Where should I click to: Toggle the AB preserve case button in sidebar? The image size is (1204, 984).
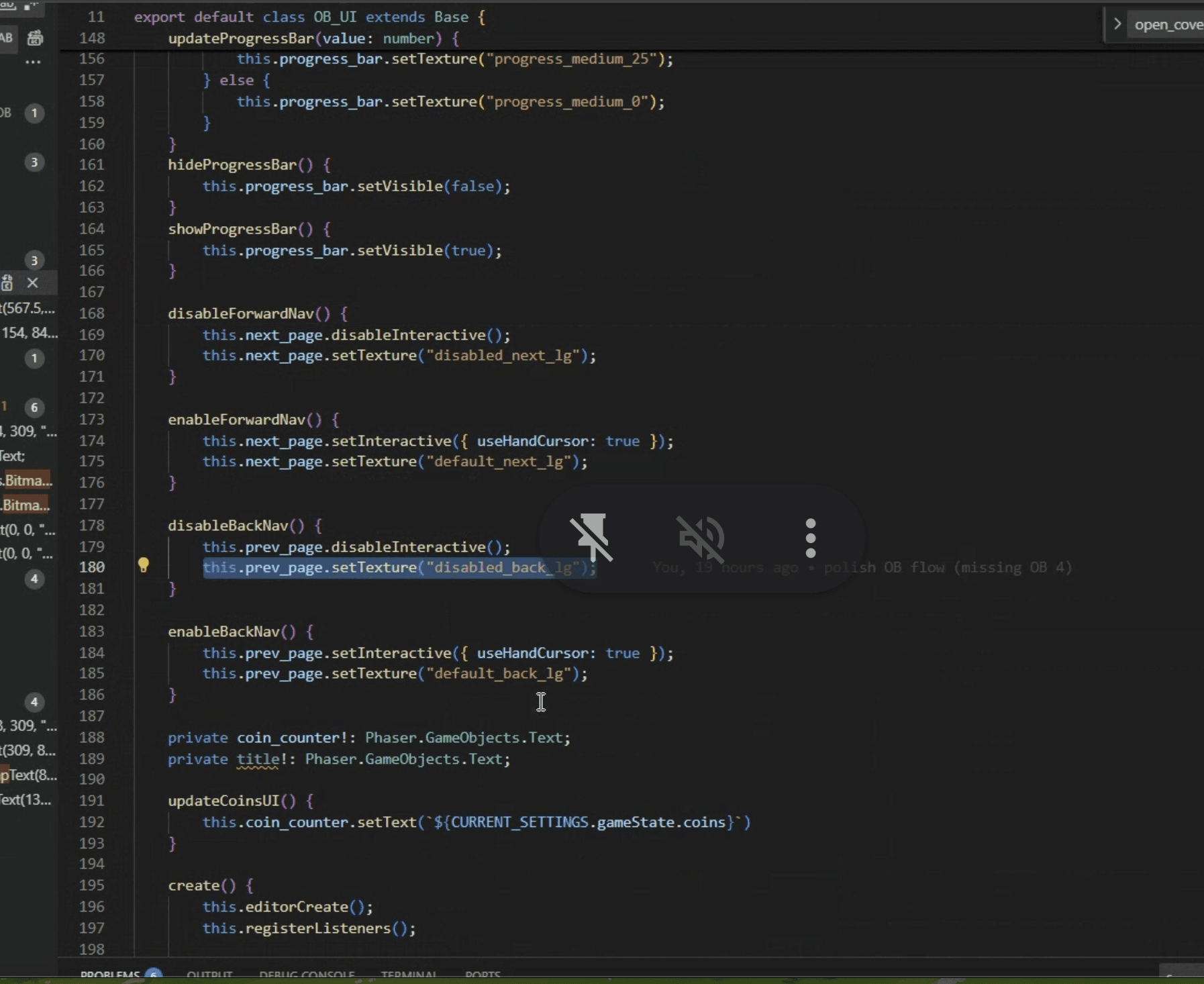6,38
